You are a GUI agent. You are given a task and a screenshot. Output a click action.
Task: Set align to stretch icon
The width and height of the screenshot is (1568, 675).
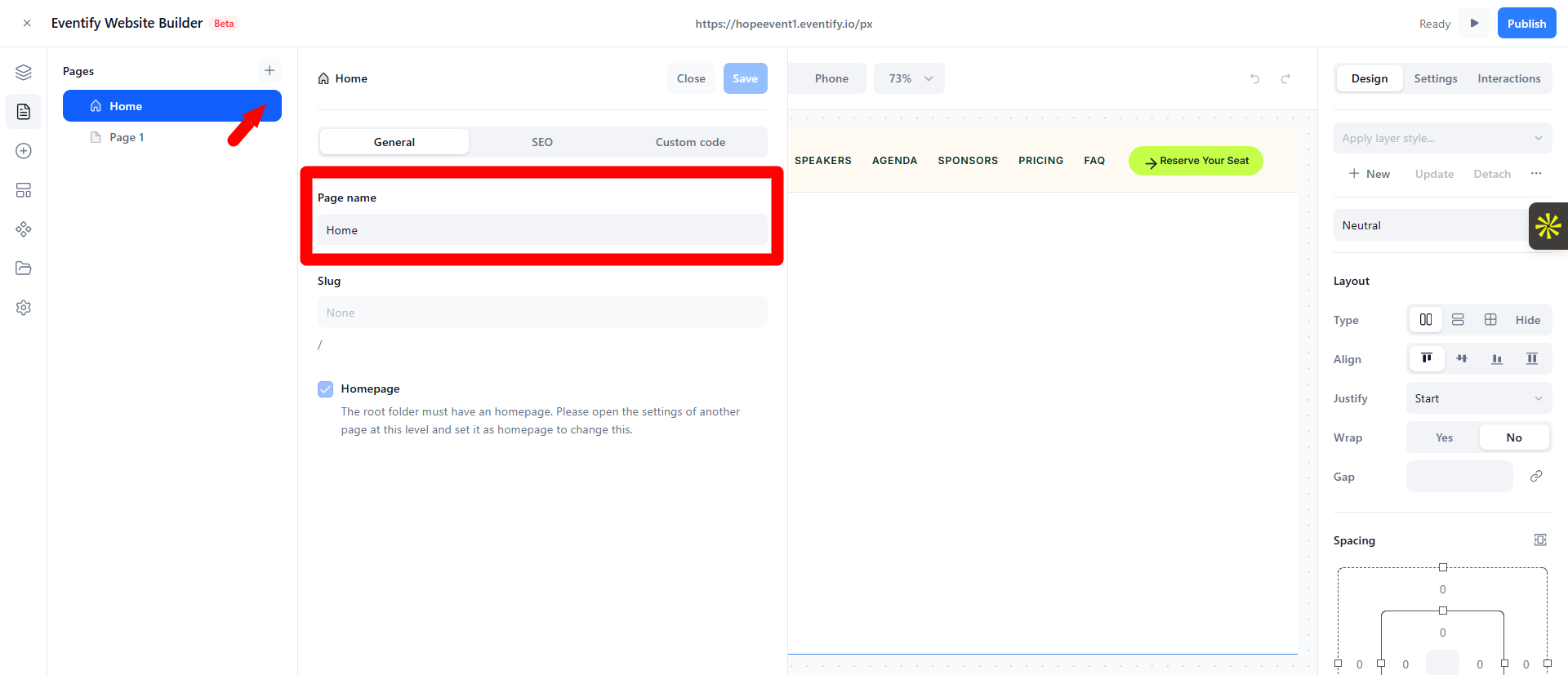pyautogui.click(x=1532, y=359)
